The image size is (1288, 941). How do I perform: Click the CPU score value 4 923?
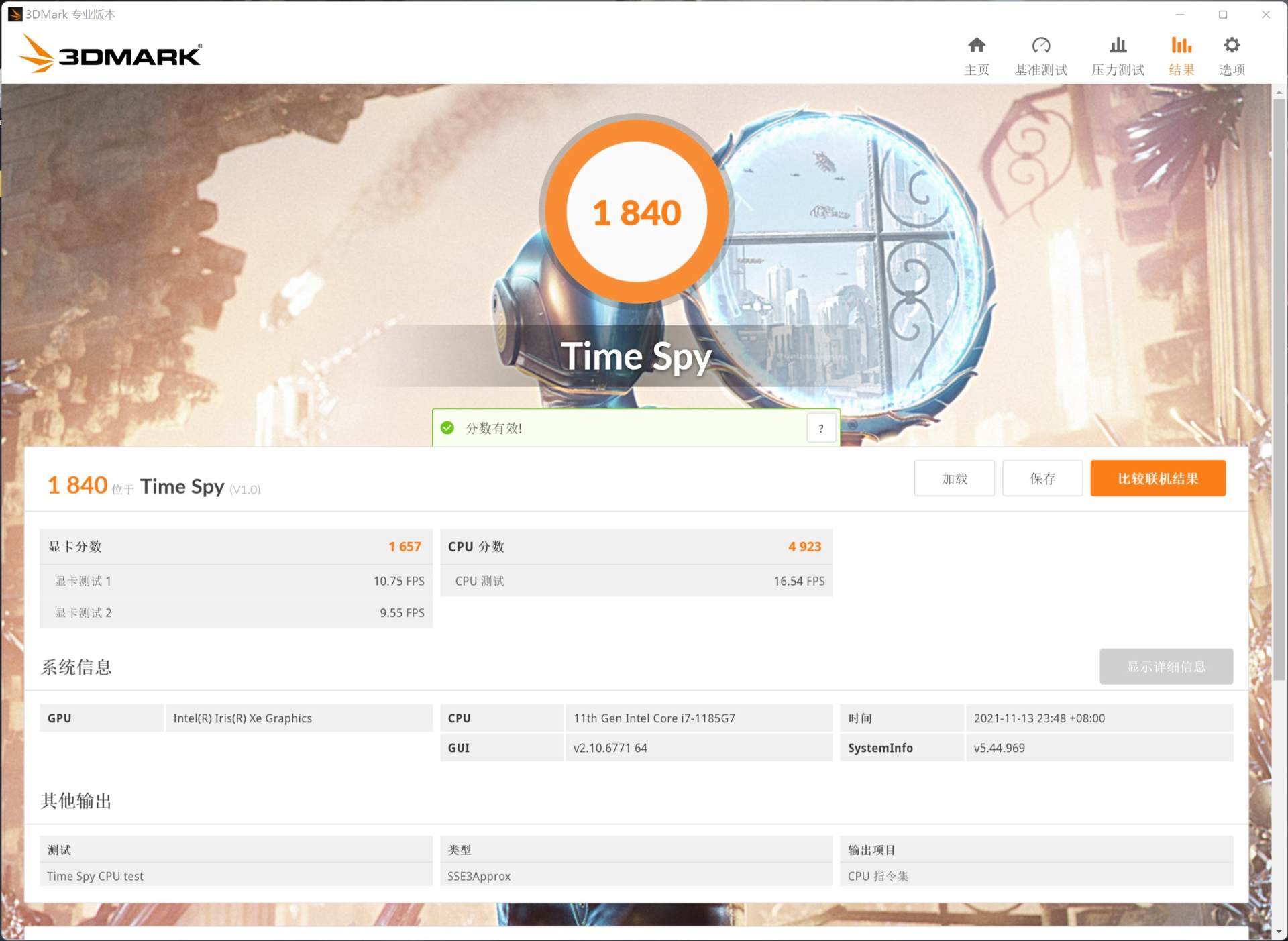pyautogui.click(x=804, y=547)
